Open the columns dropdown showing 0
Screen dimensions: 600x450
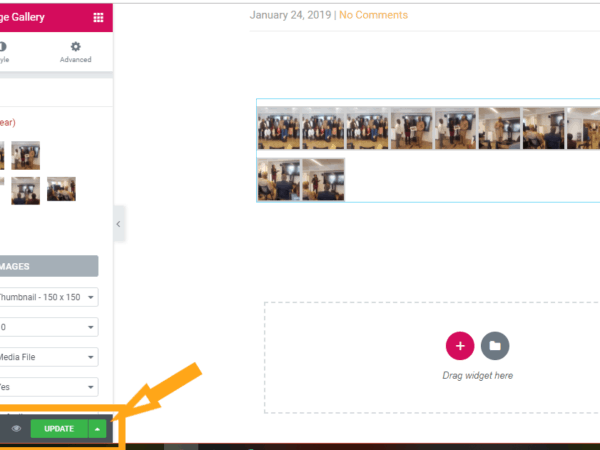[x=48, y=327]
